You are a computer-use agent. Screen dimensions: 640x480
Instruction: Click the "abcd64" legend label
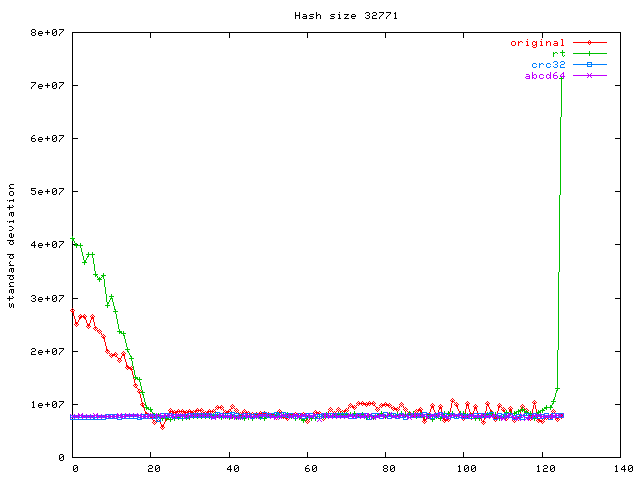click(x=545, y=76)
